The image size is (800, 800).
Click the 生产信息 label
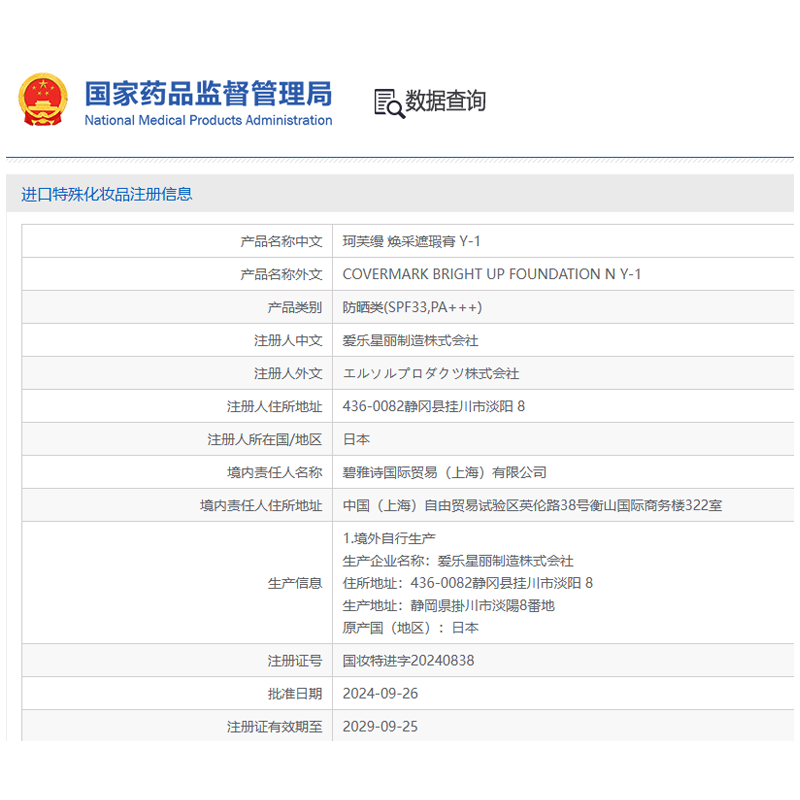pyautogui.click(x=295, y=583)
